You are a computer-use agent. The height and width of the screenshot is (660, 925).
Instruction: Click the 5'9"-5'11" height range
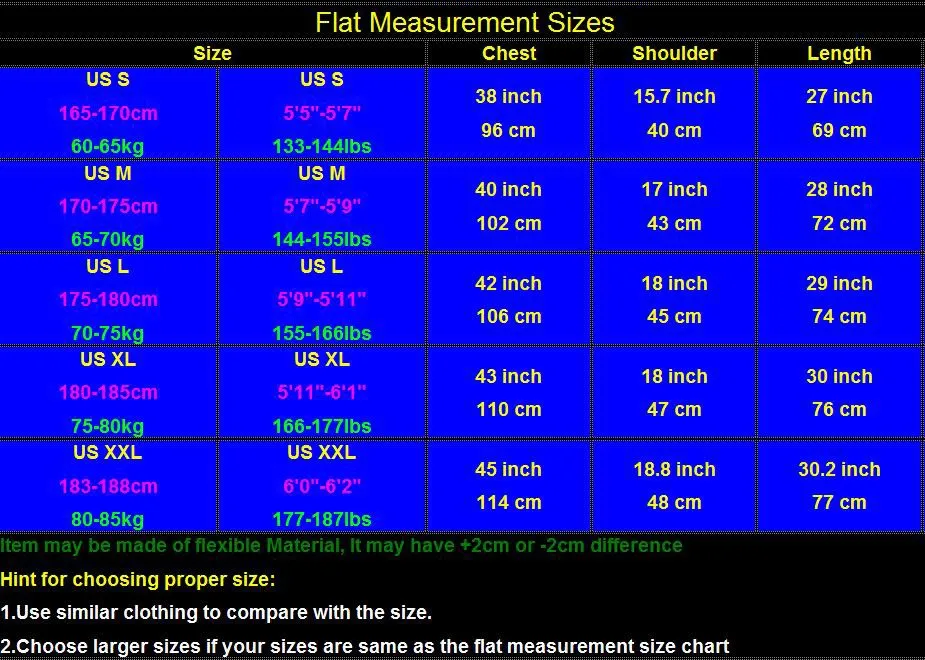[x=322, y=299]
